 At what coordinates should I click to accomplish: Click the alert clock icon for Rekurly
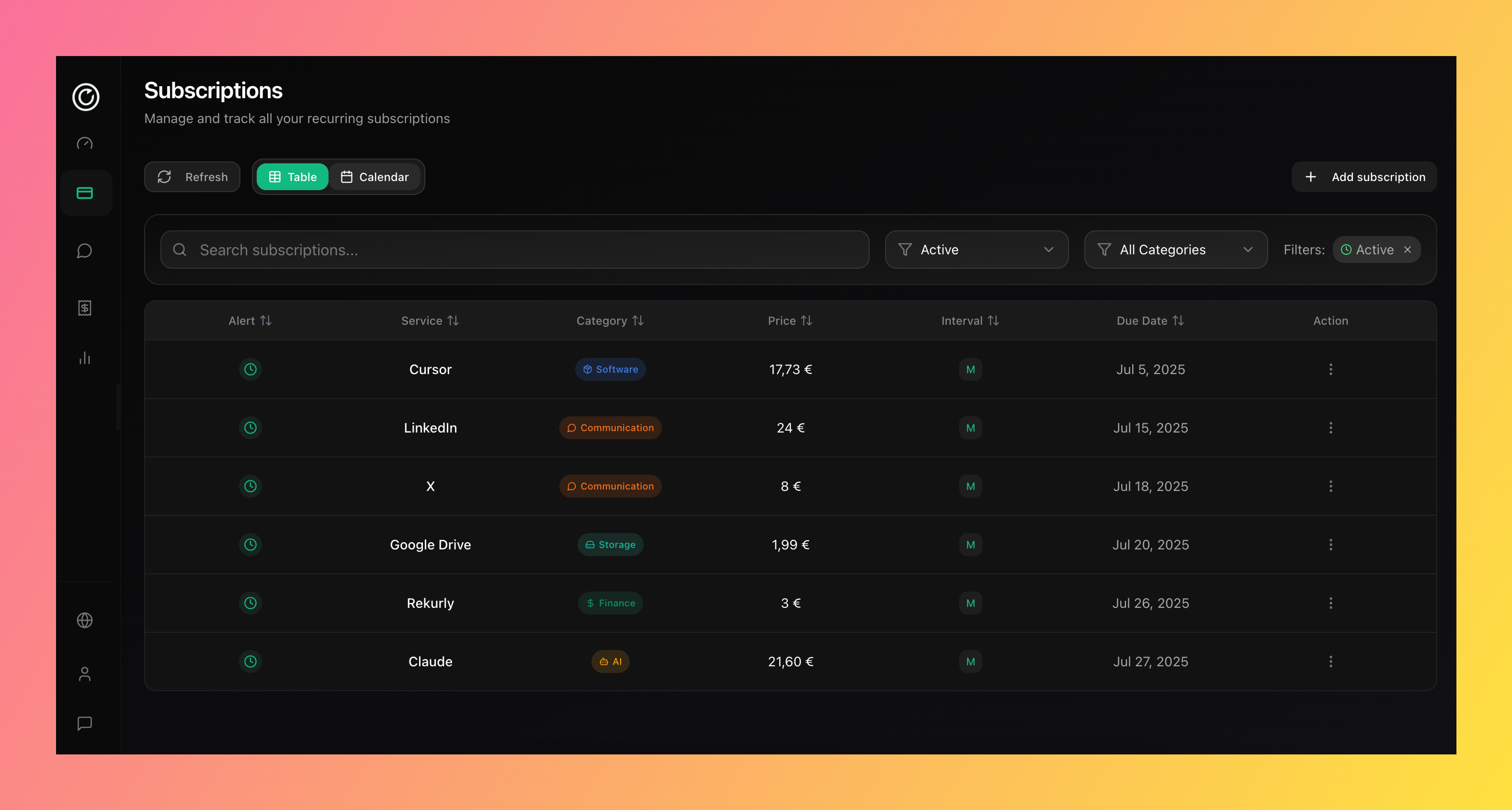[250, 603]
